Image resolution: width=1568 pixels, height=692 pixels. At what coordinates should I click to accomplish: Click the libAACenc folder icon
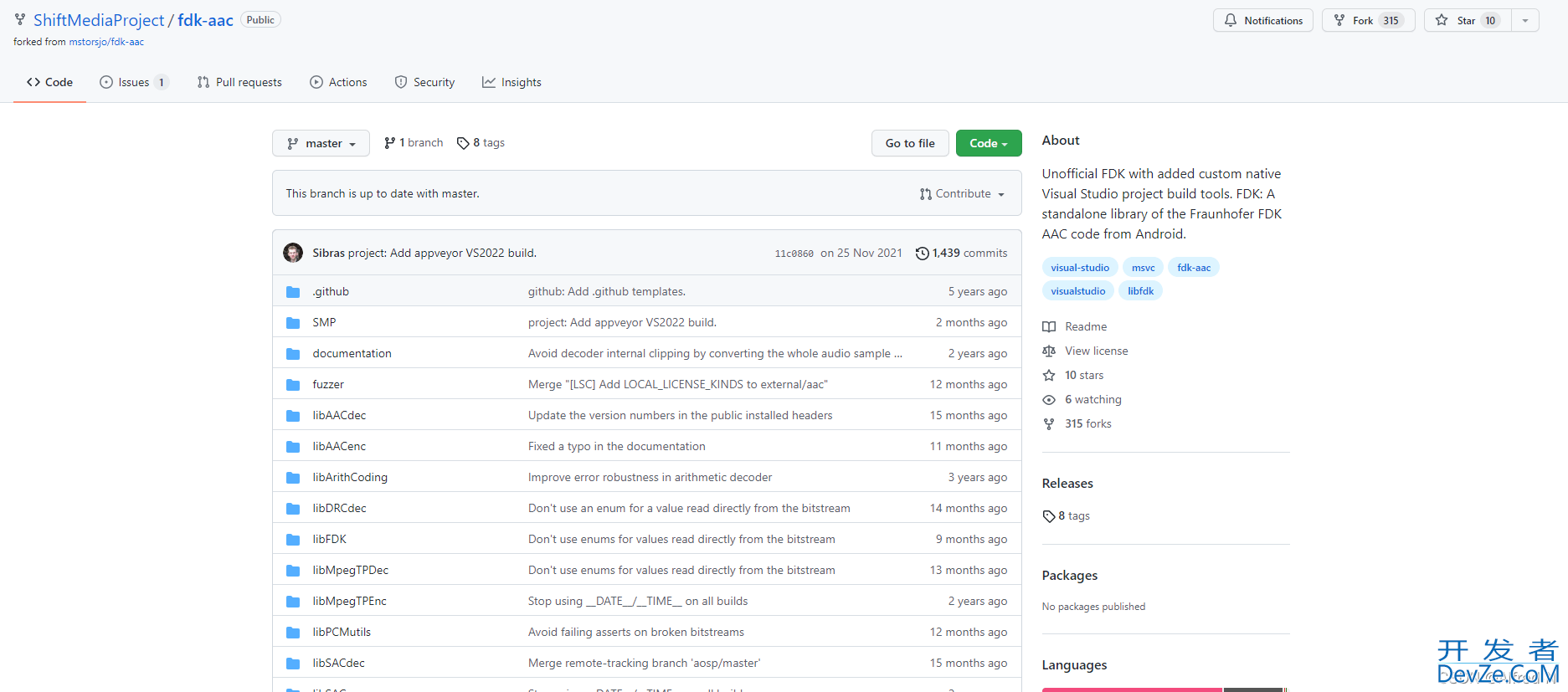point(293,447)
